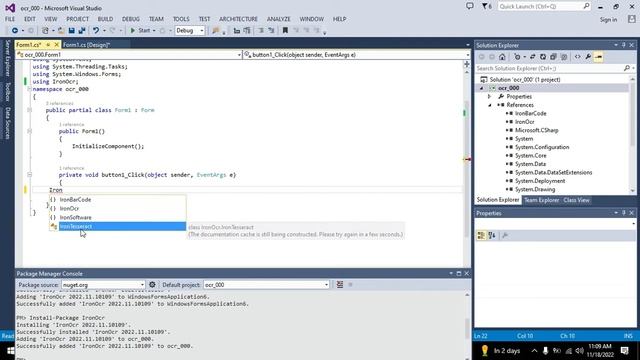The width and height of the screenshot is (640, 360).
Task: Click the highlighted Preview Selected Items icon
Action: [599, 57]
